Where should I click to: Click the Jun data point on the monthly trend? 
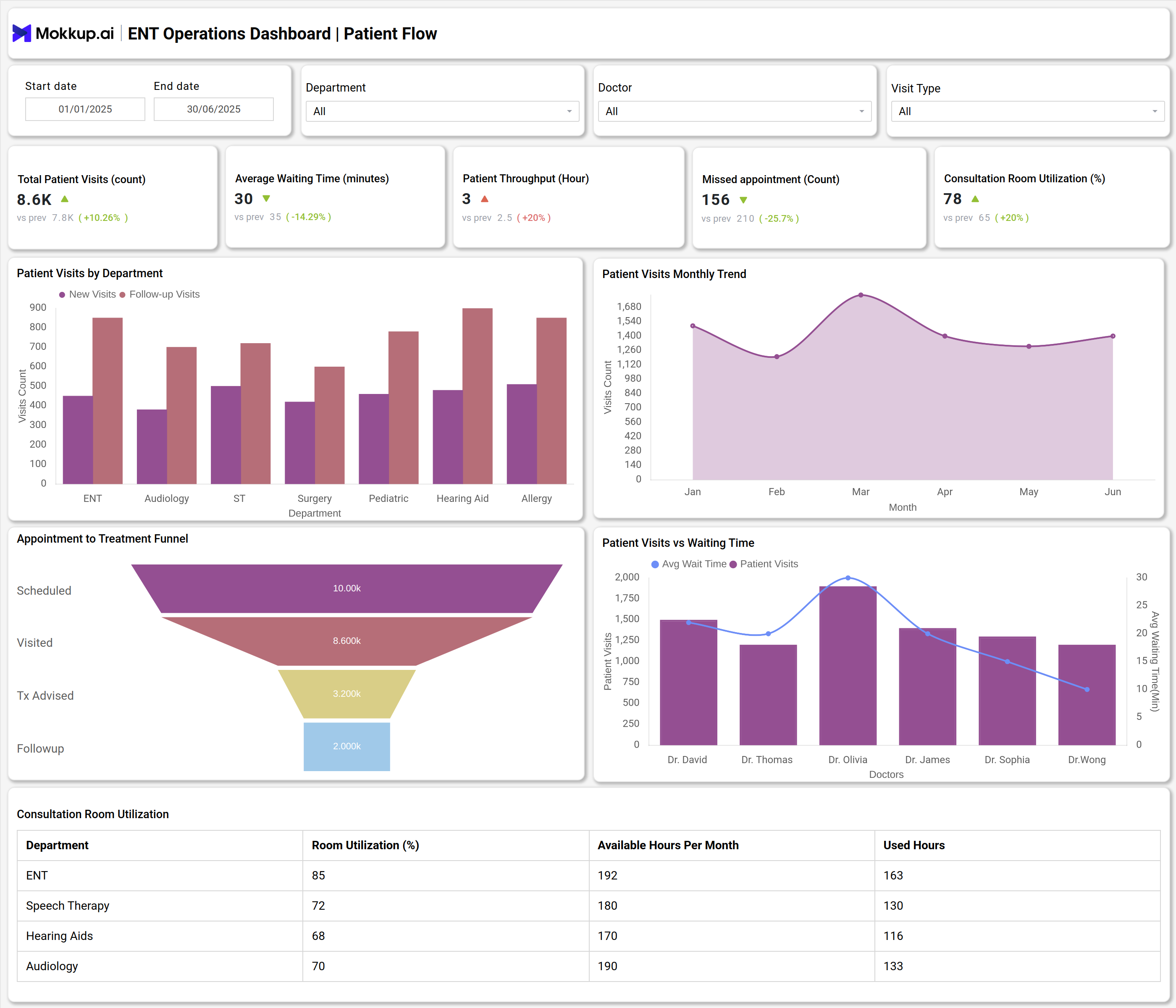[1113, 336]
